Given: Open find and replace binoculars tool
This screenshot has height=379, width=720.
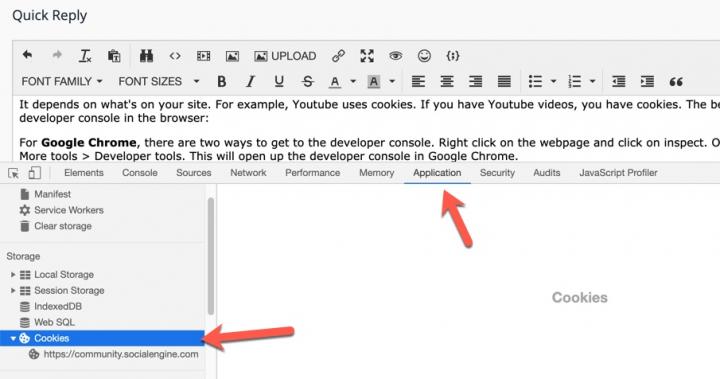Looking at the screenshot, I should pos(146,56).
